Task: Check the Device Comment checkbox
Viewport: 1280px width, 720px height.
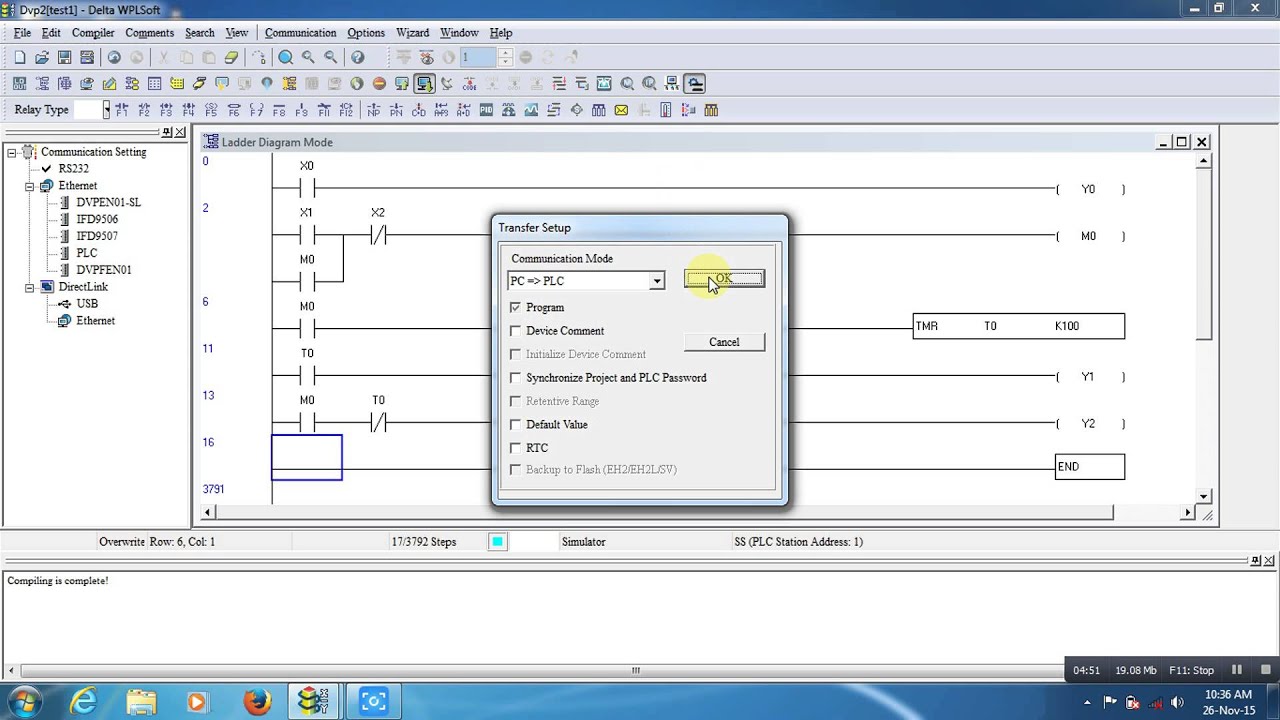Action: click(x=515, y=331)
